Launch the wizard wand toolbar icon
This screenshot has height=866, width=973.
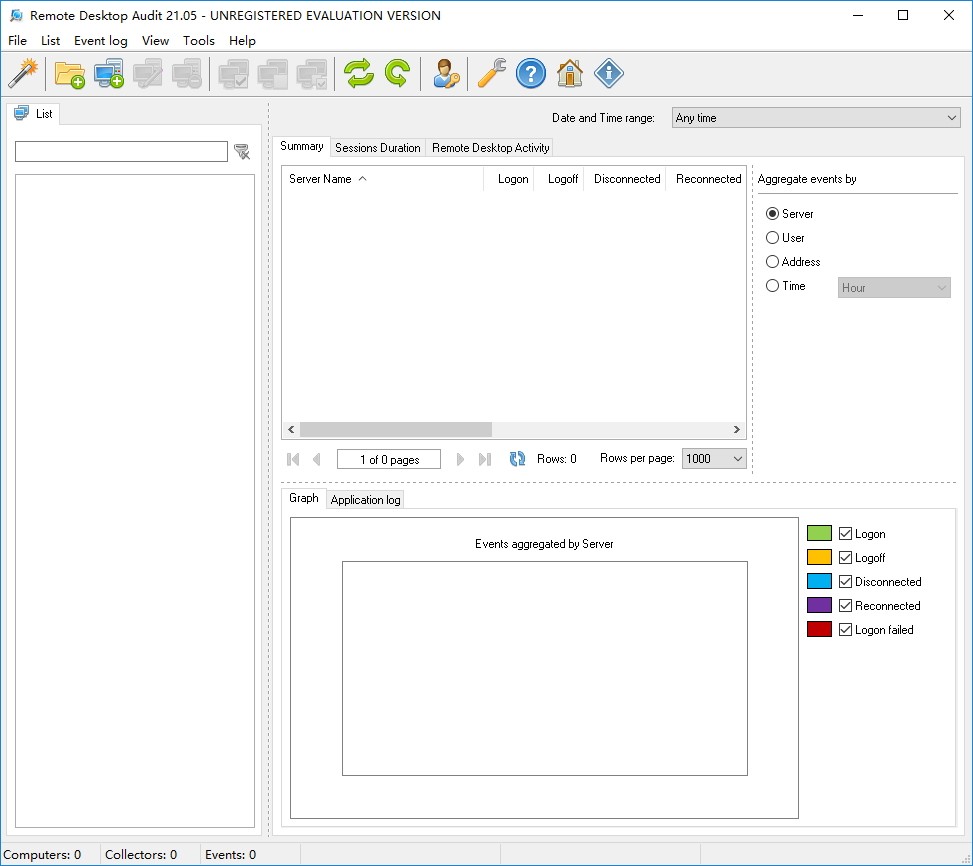(24, 74)
